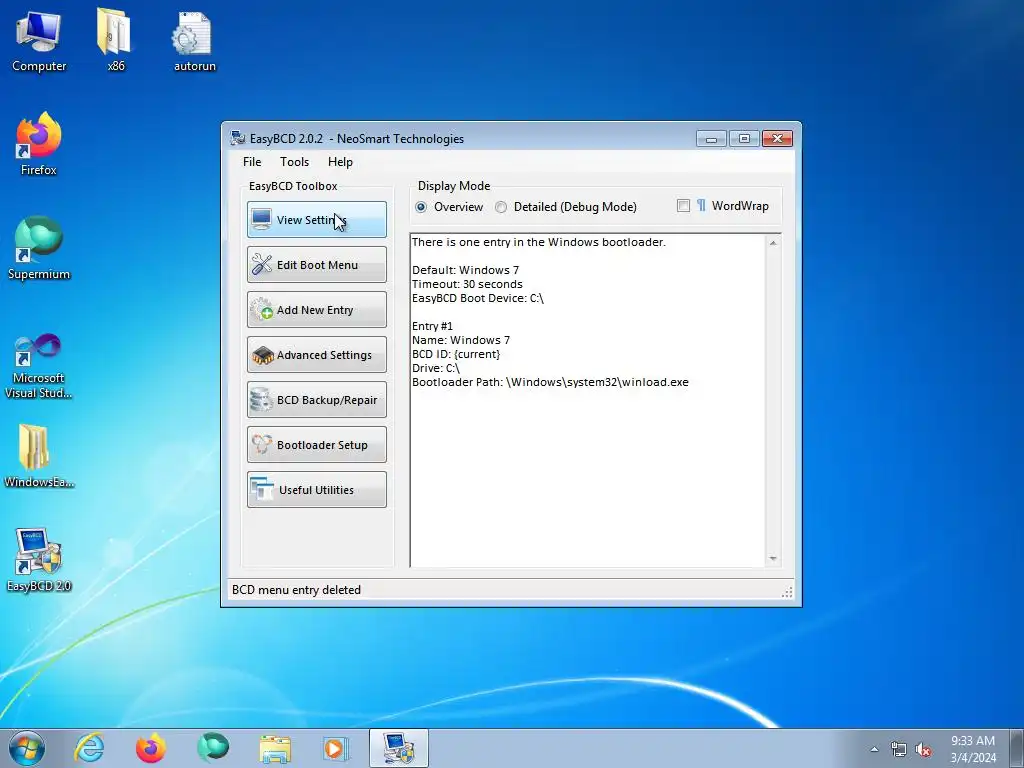Launch Firefox from the taskbar
1024x768 pixels.
pyautogui.click(x=151, y=748)
